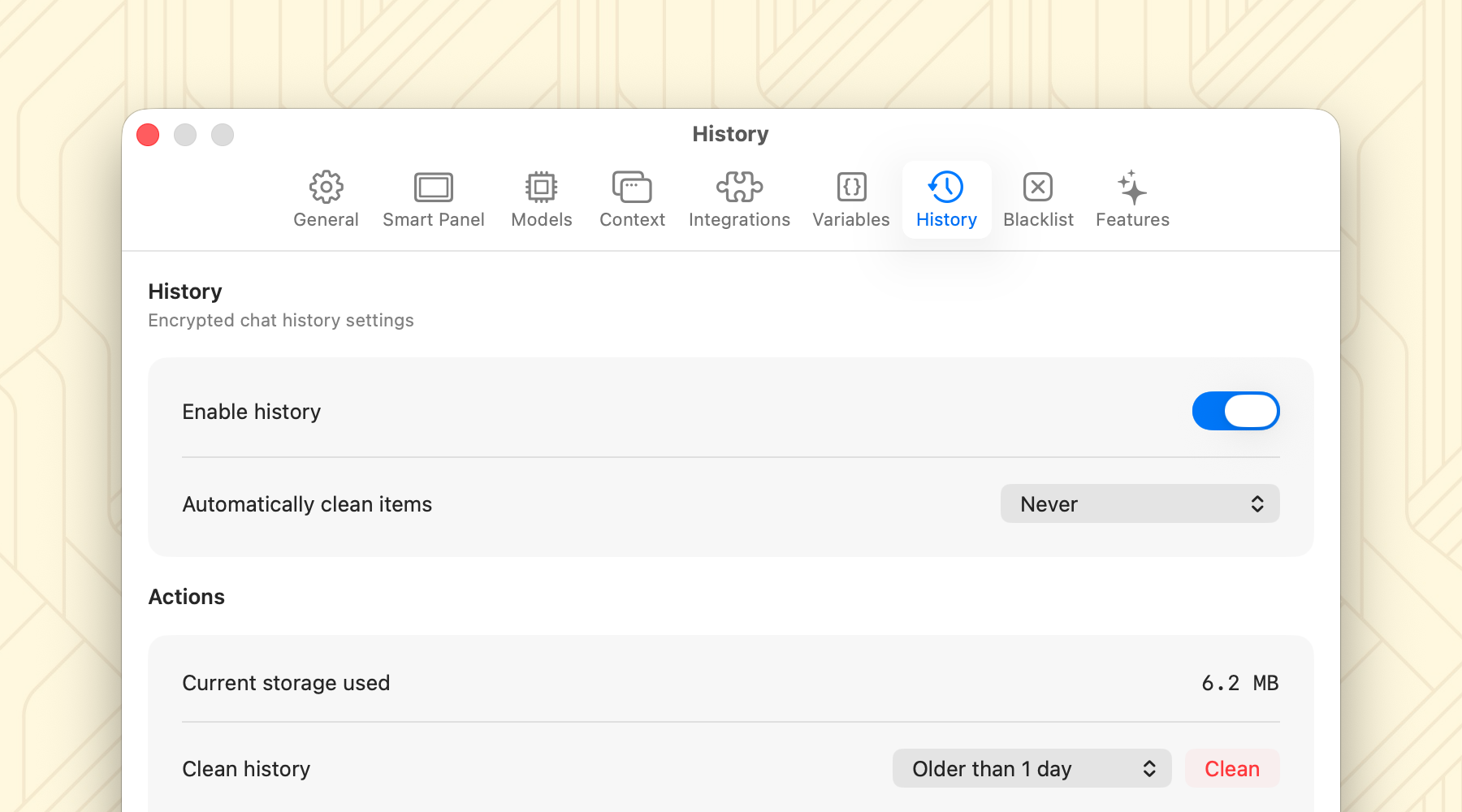Screen dimensions: 1462x812
Task: Switch to the Features tab
Action: tap(1131, 199)
